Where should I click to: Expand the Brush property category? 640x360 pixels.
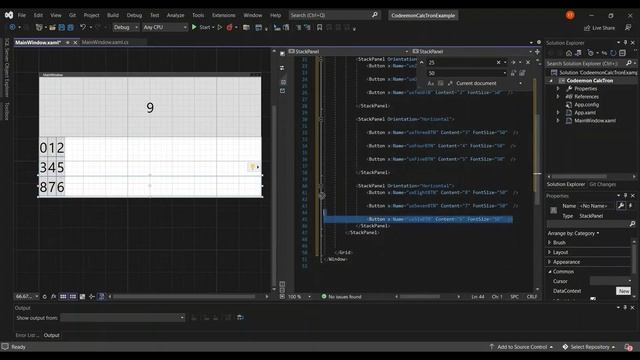point(549,242)
